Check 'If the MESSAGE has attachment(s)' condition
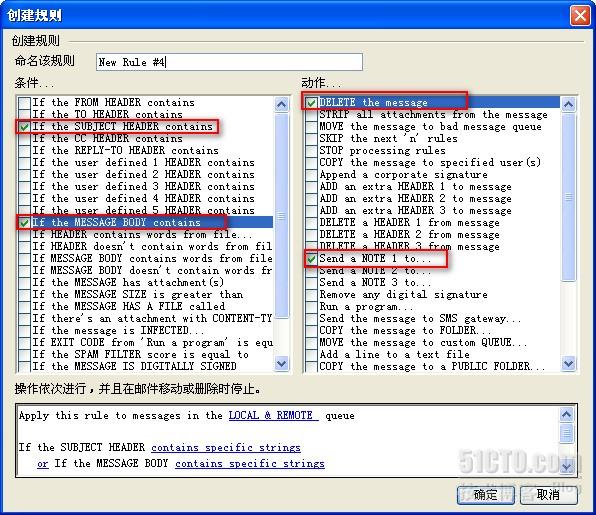Image resolution: width=596 pixels, height=515 pixels. (25, 282)
